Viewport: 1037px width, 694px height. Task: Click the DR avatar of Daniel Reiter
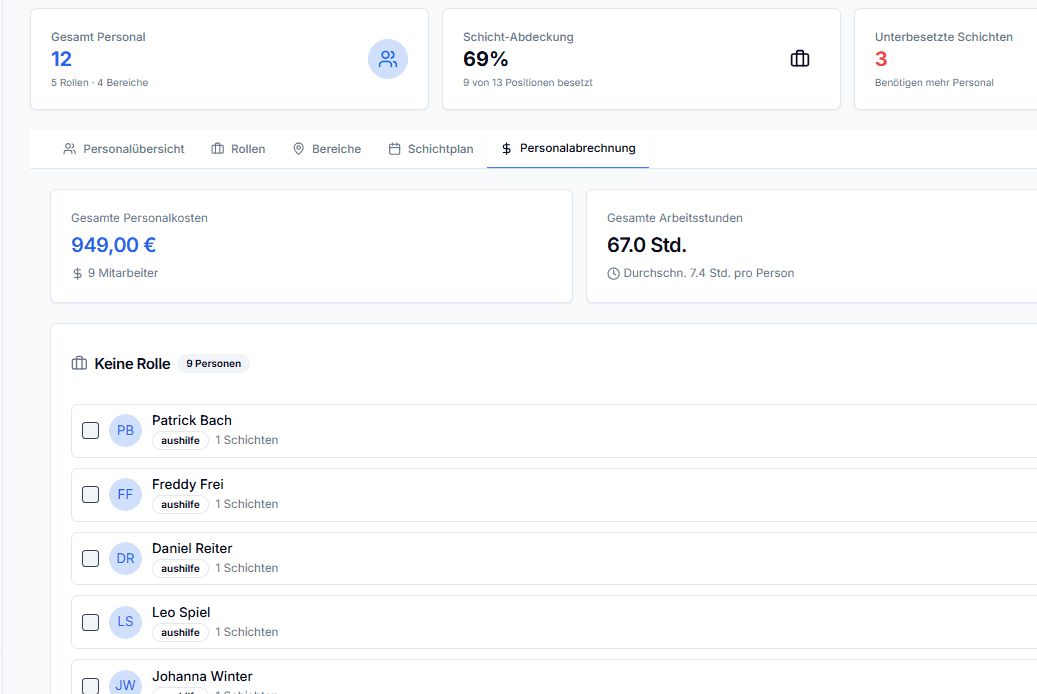point(125,558)
